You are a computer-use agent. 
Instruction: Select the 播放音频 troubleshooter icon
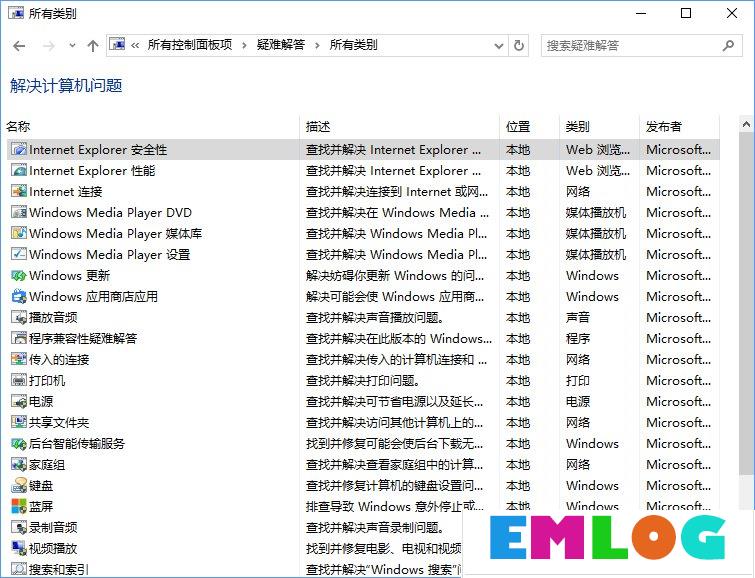(x=19, y=317)
